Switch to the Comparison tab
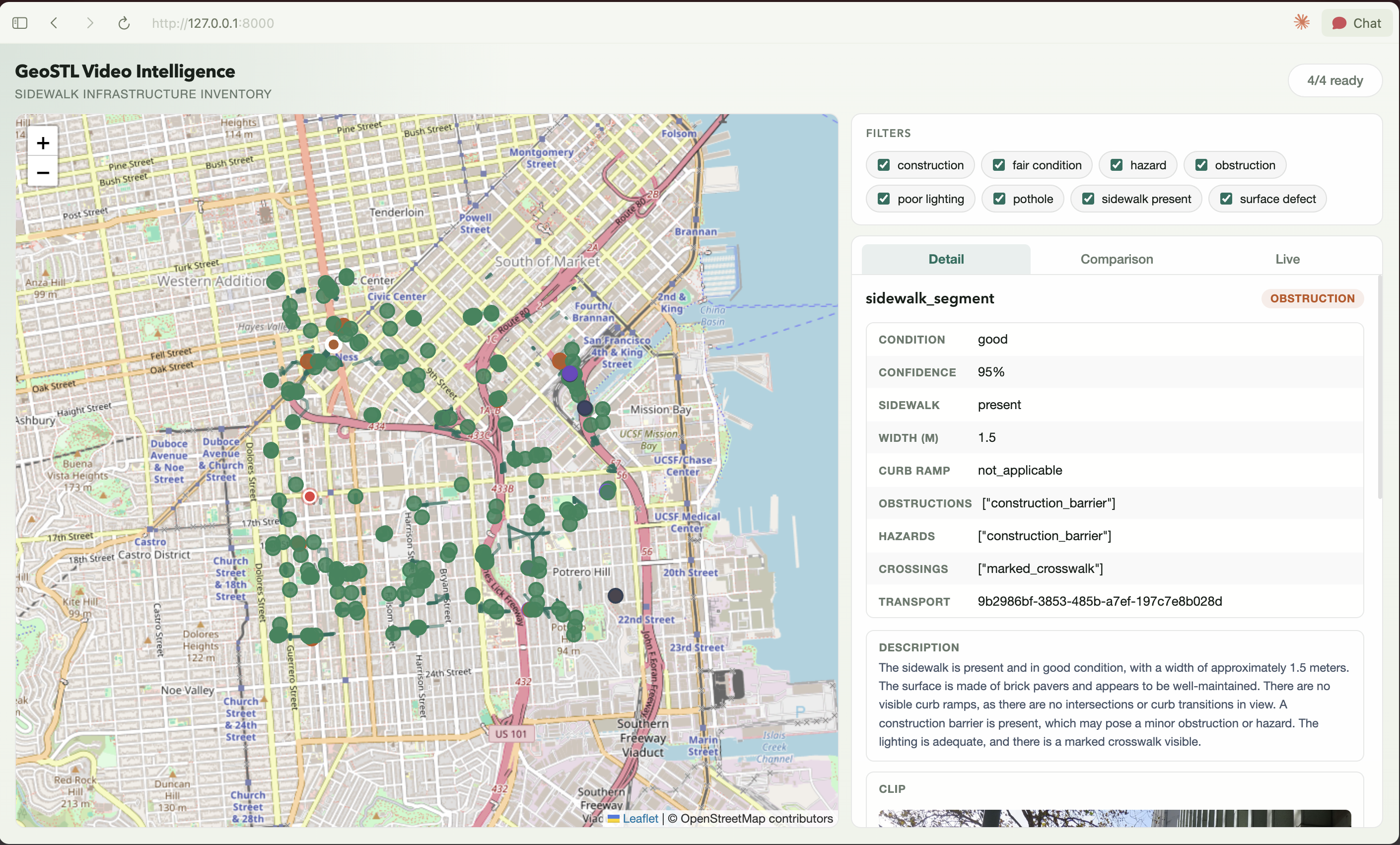This screenshot has width=1400, height=845. (1117, 259)
